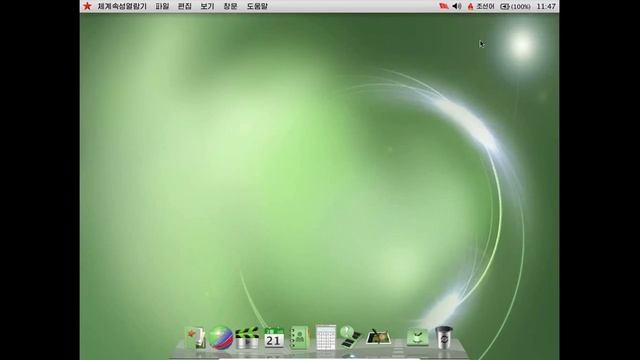Open the green checkmark folder in dock
The height and width of the screenshot is (360, 640).
pos(418,338)
